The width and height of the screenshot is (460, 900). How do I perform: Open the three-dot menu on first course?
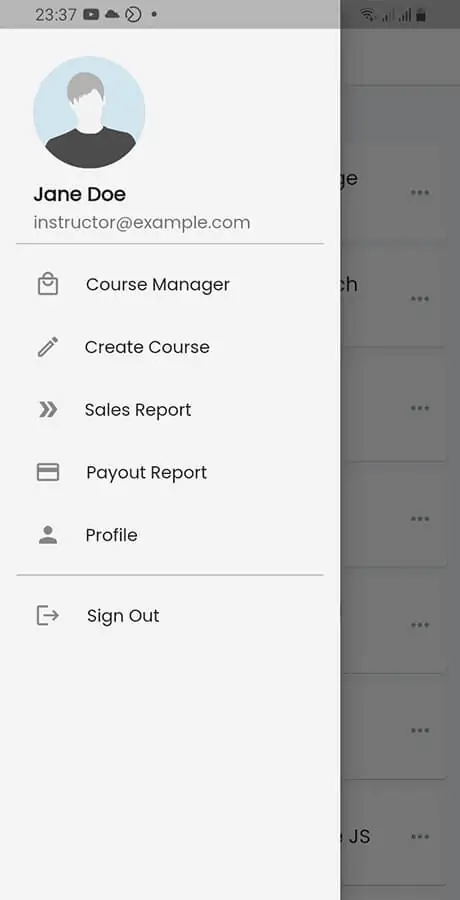click(420, 193)
